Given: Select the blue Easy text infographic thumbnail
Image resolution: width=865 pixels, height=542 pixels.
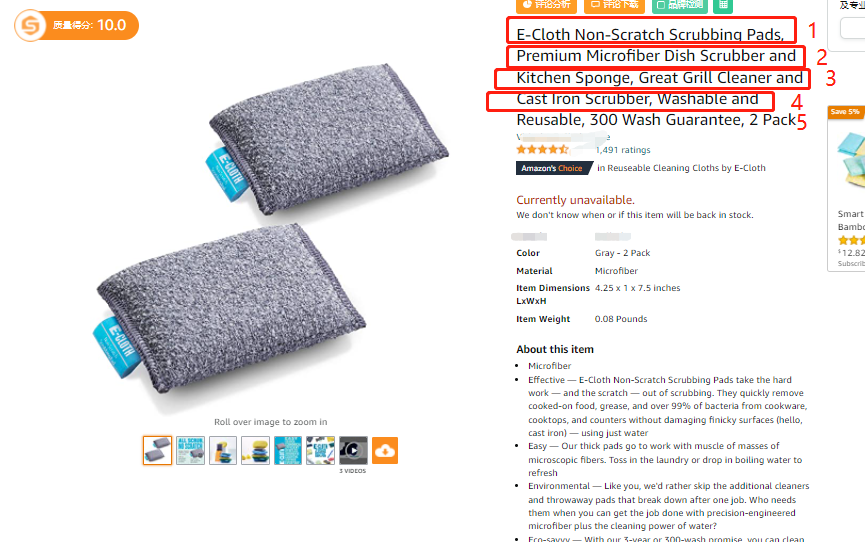Looking at the screenshot, I should pos(288,450).
